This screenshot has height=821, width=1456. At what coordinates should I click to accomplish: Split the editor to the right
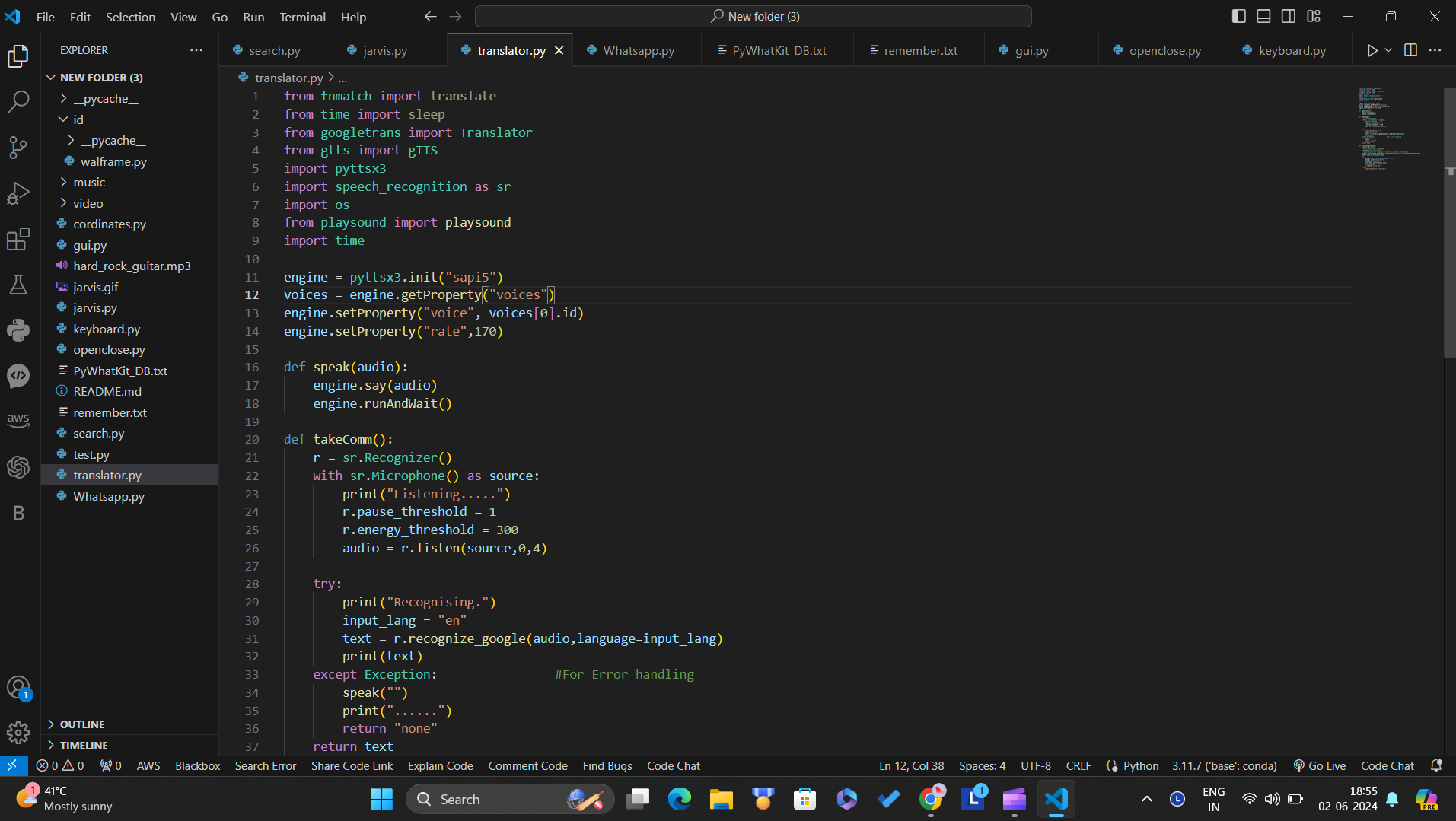1410,50
